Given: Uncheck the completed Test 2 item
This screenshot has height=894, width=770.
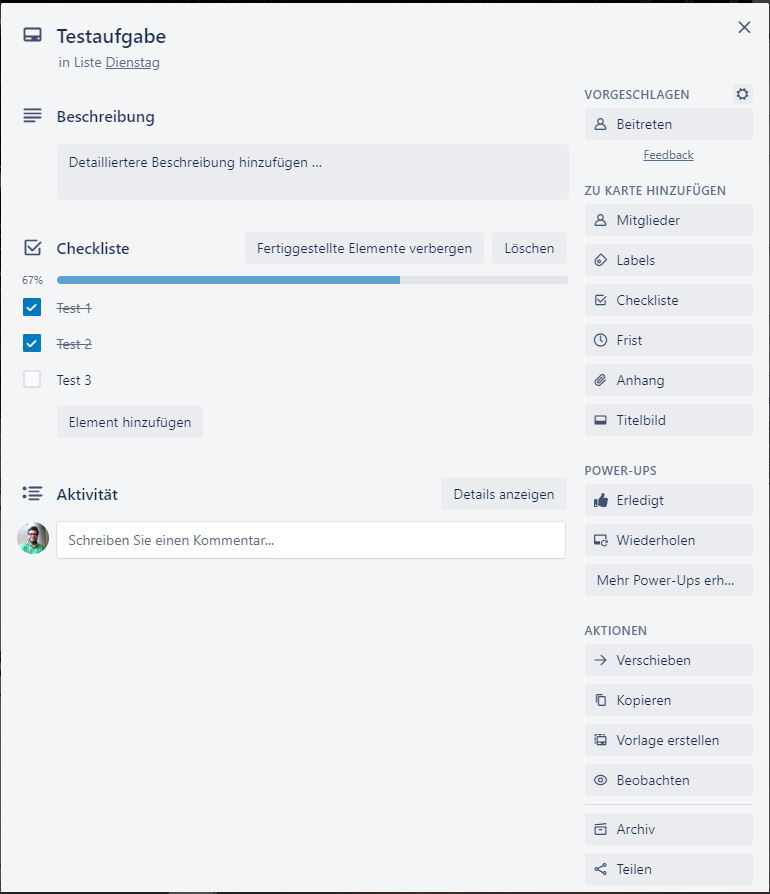Looking at the screenshot, I should [x=33, y=344].
